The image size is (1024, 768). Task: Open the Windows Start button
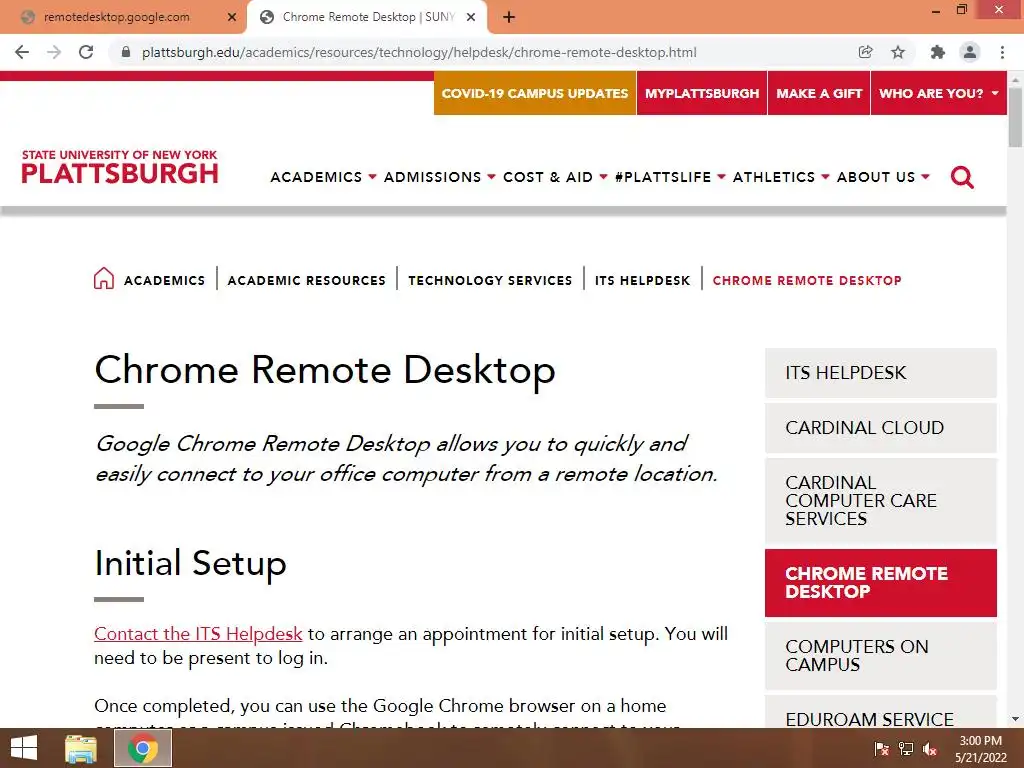[24, 748]
